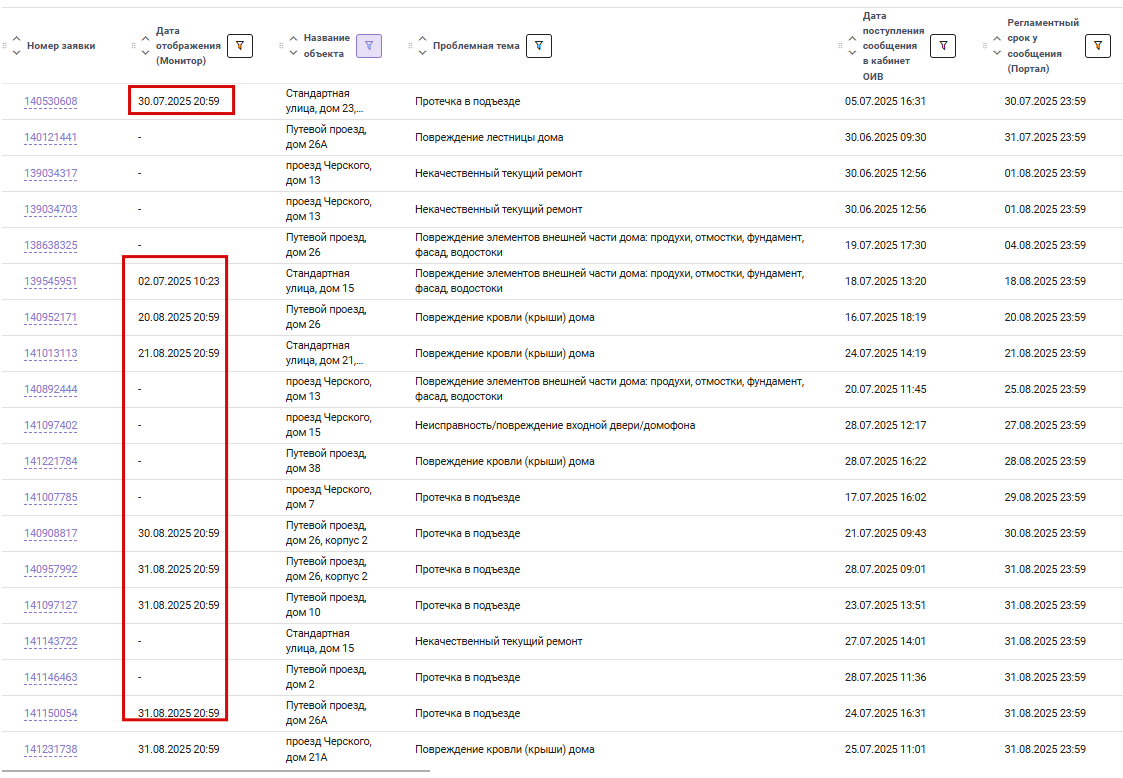Open request 141146463
This screenshot has height=778, width=1123.
pos(51,678)
